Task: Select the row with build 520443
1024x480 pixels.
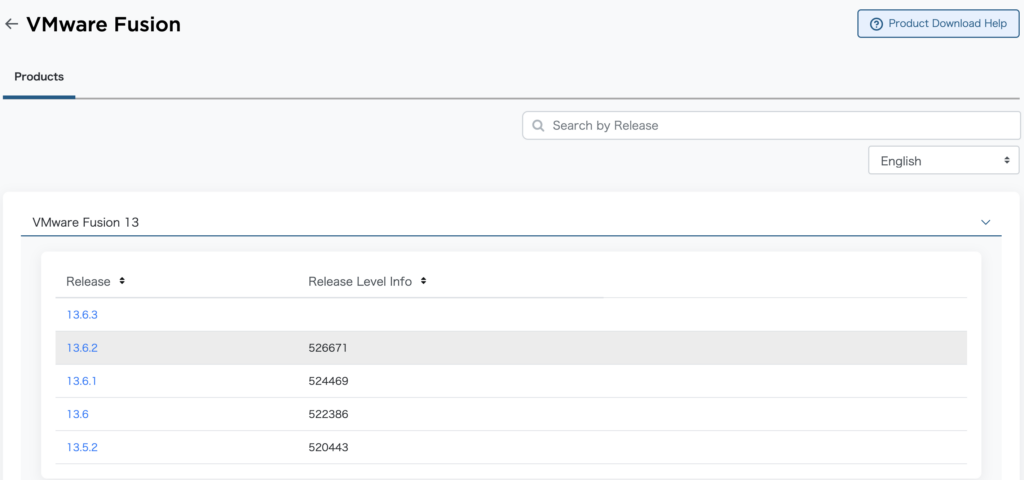Action: click(x=511, y=447)
